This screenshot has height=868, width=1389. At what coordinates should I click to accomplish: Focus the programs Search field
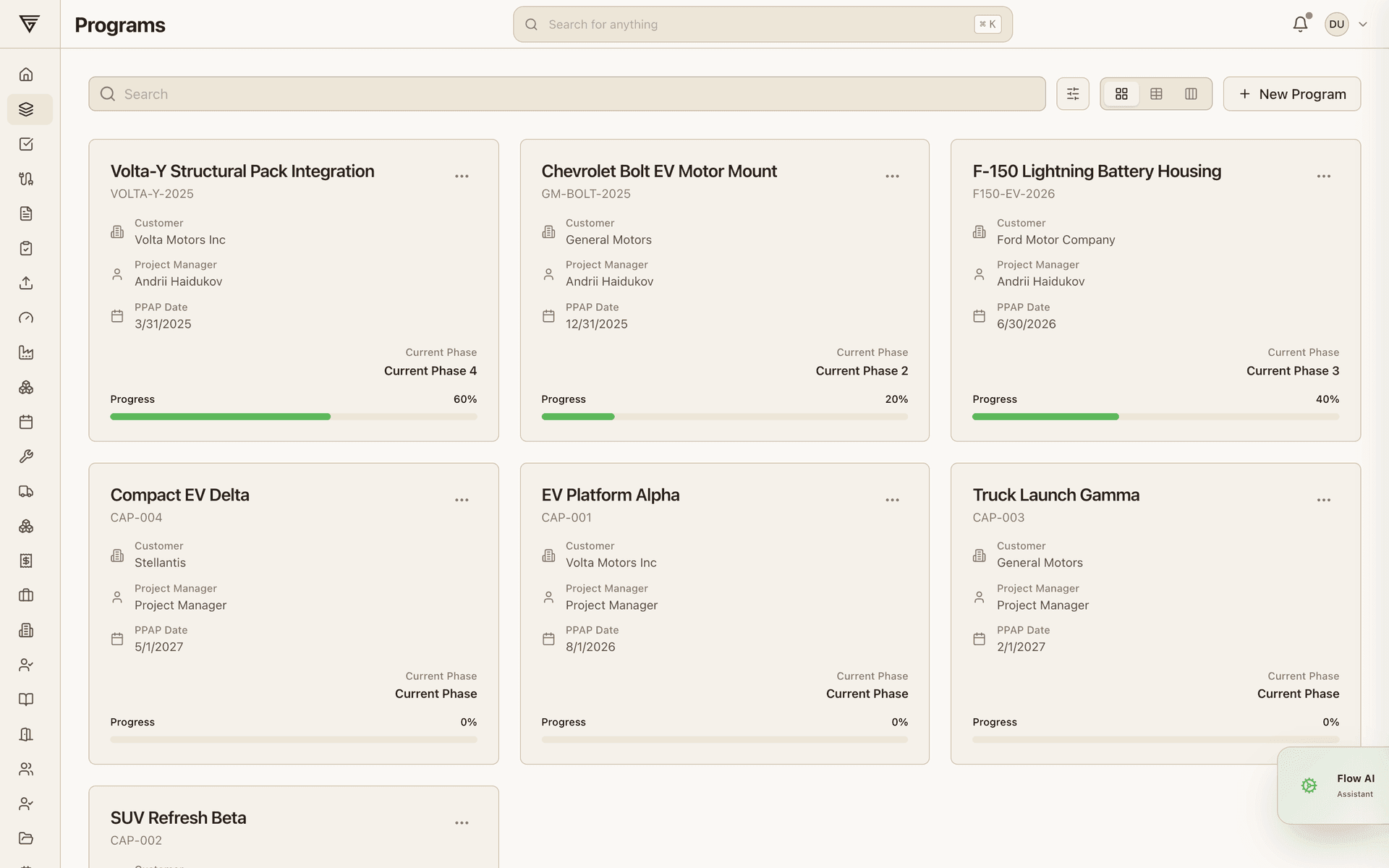567,94
